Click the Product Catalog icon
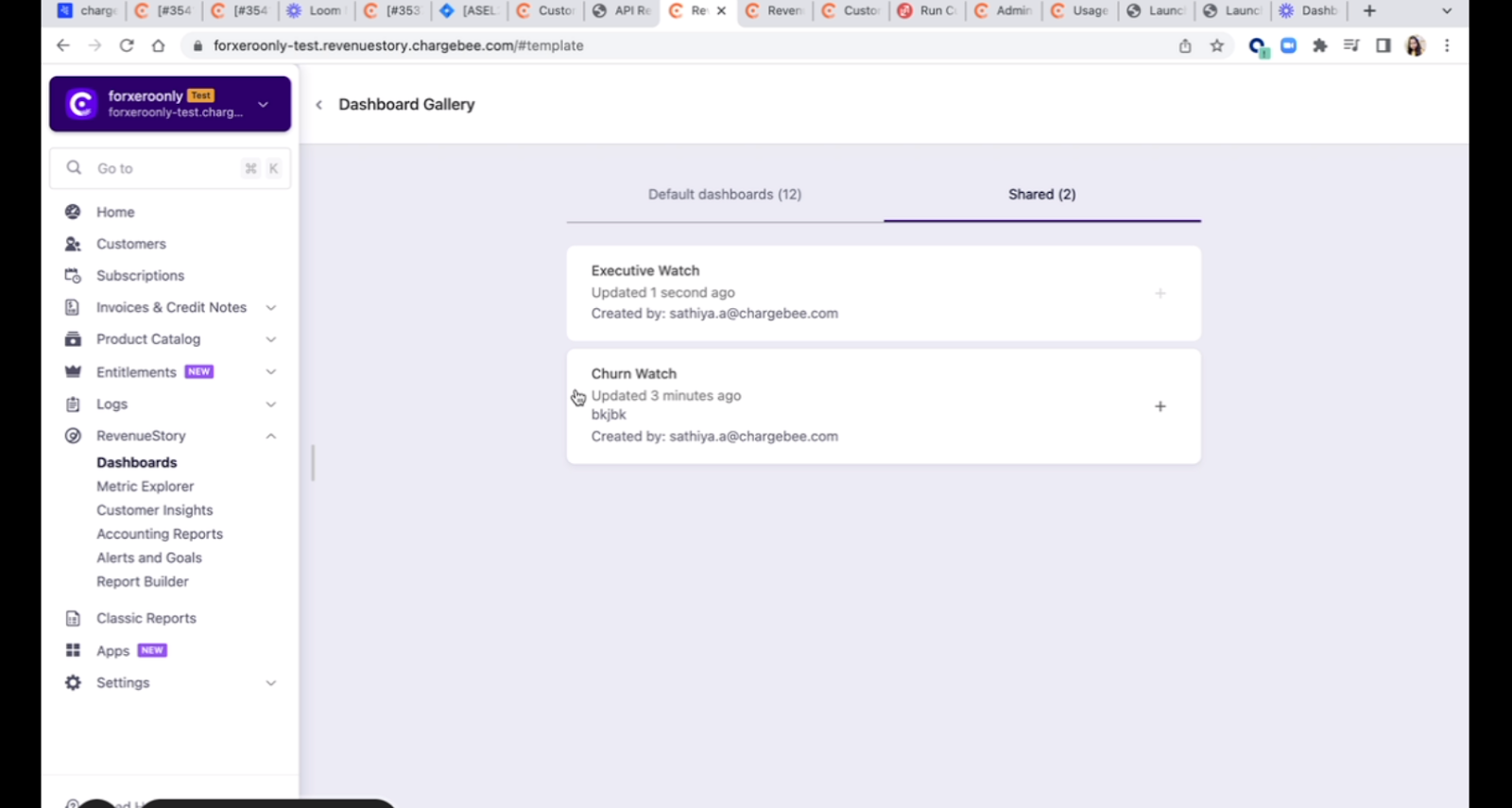The width and height of the screenshot is (1512, 808). click(73, 339)
